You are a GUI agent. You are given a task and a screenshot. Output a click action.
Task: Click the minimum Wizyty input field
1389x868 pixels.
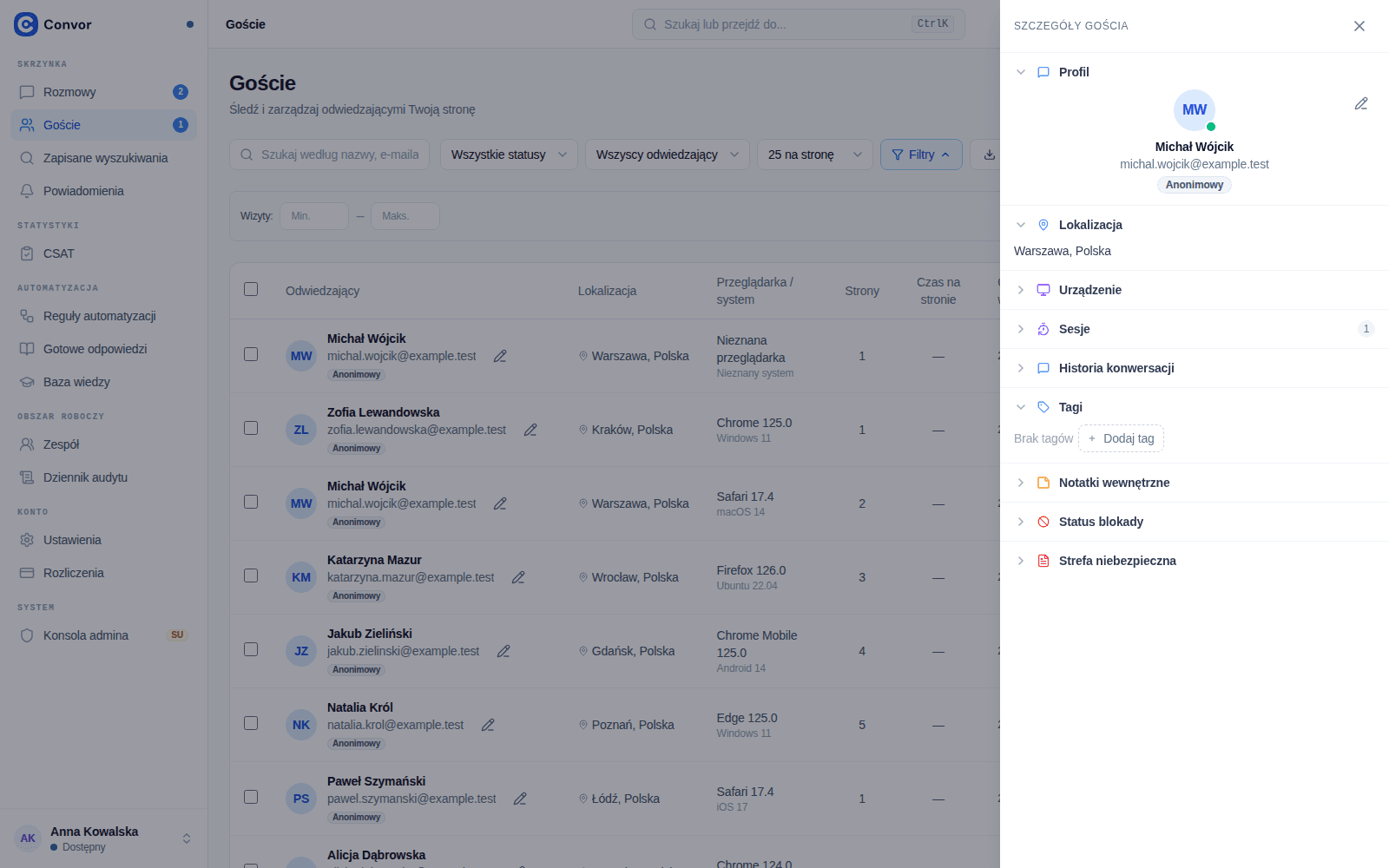coord(314,216)
